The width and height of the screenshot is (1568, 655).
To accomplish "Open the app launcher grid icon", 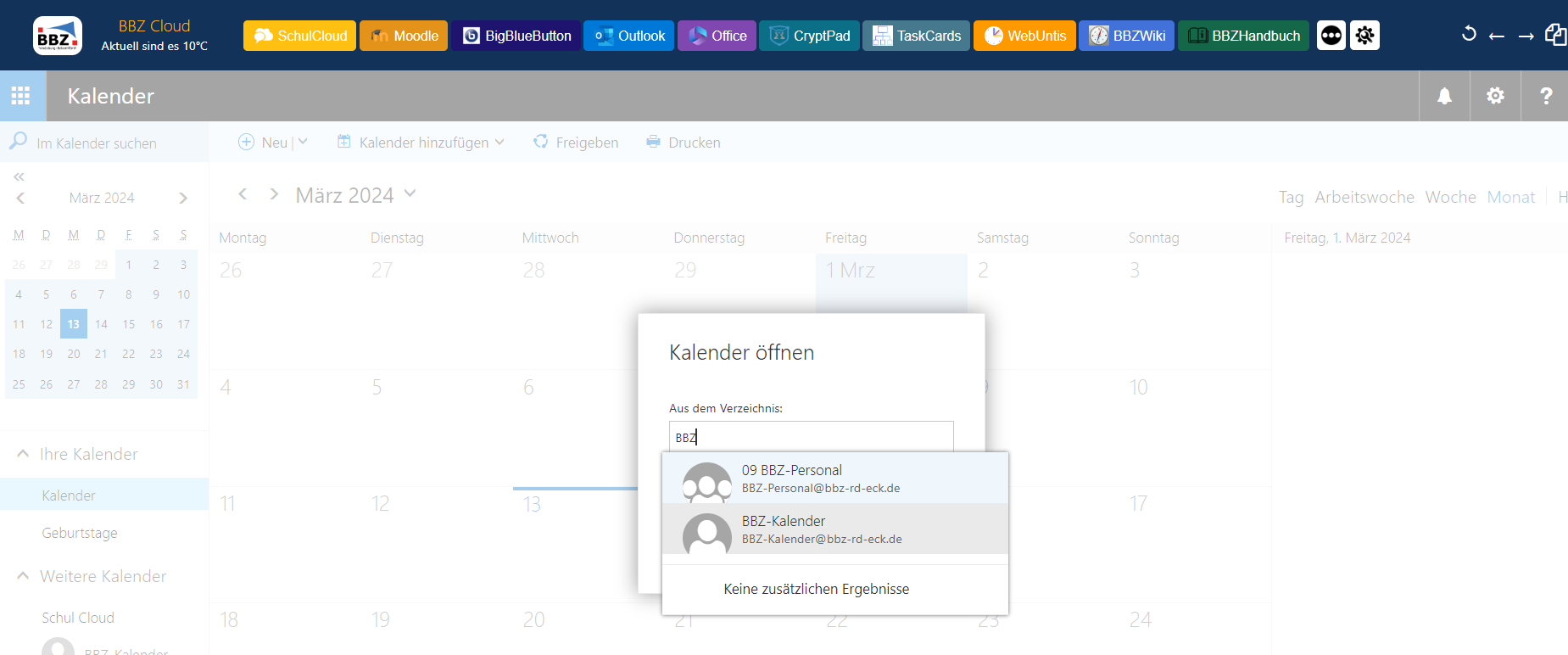I will (x=21, y=96).
